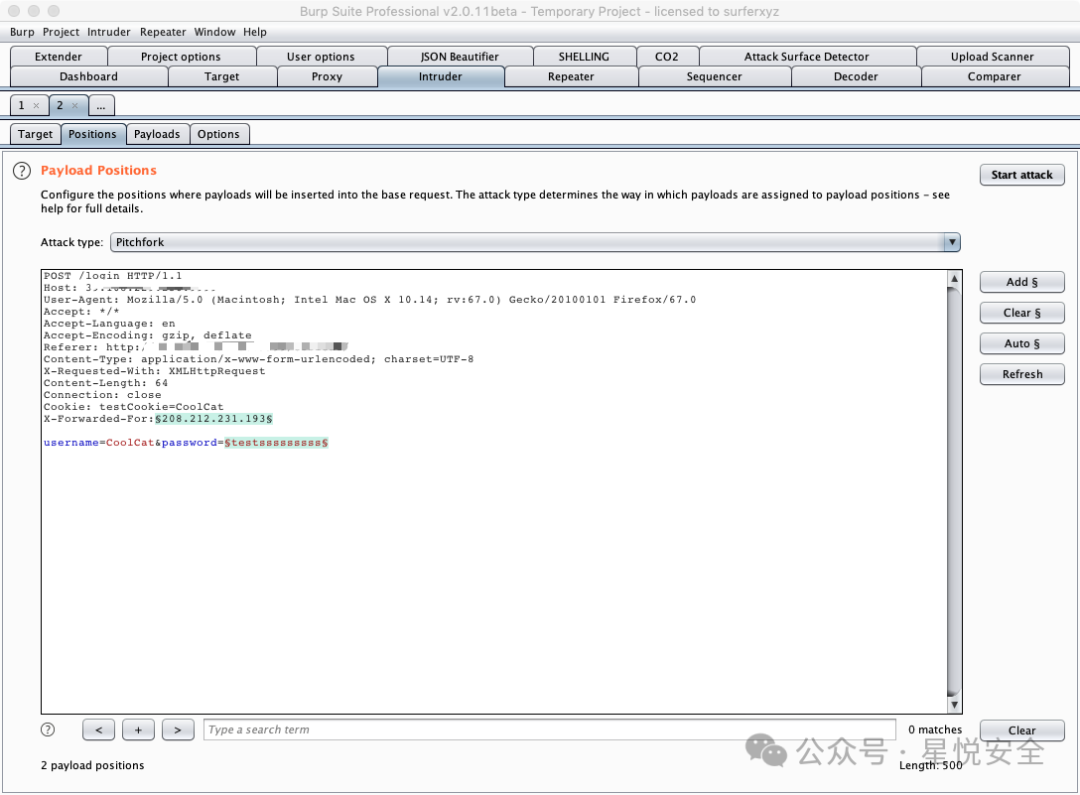Open the Help menu
The height and width of the screenshot is (795, 1080).
pos(255,32)
